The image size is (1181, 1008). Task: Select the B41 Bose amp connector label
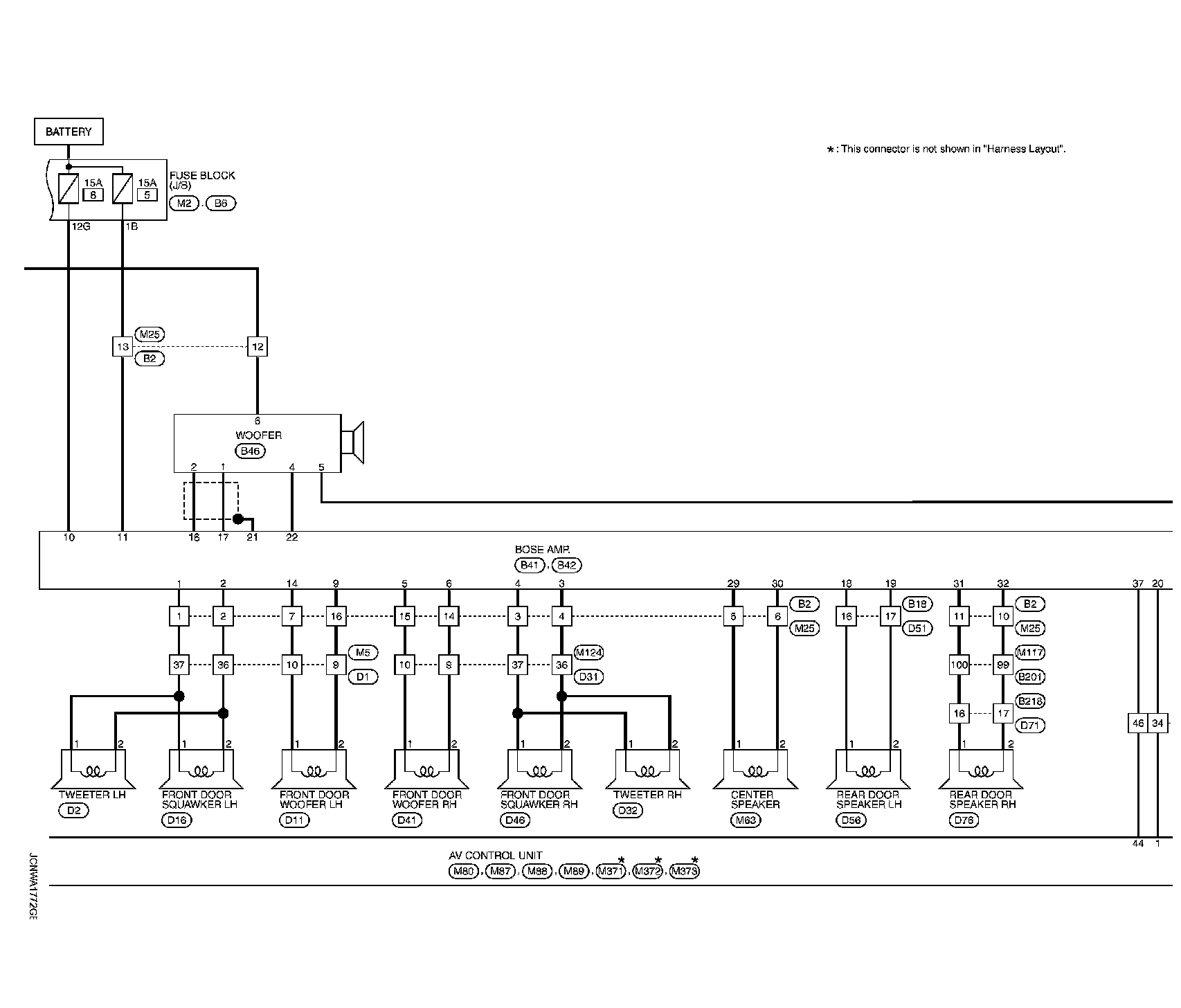click(x=529, y=565)
